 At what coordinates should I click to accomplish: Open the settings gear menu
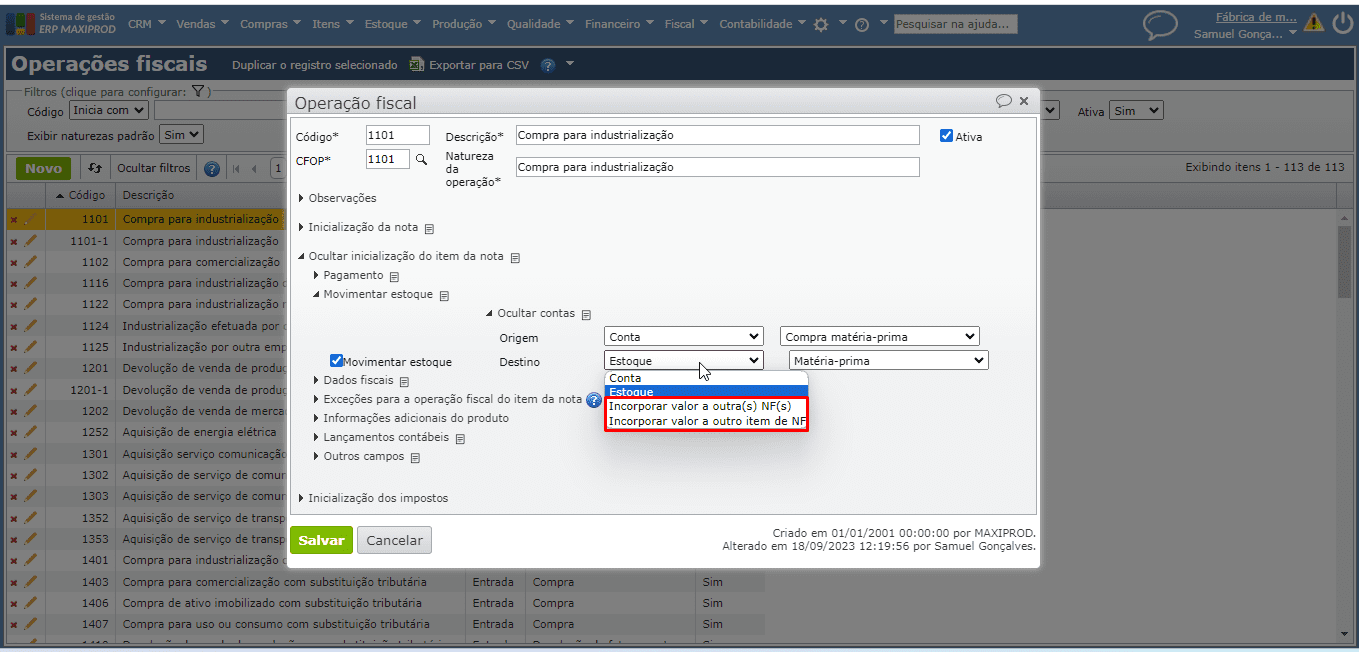[x=821, y=24]
